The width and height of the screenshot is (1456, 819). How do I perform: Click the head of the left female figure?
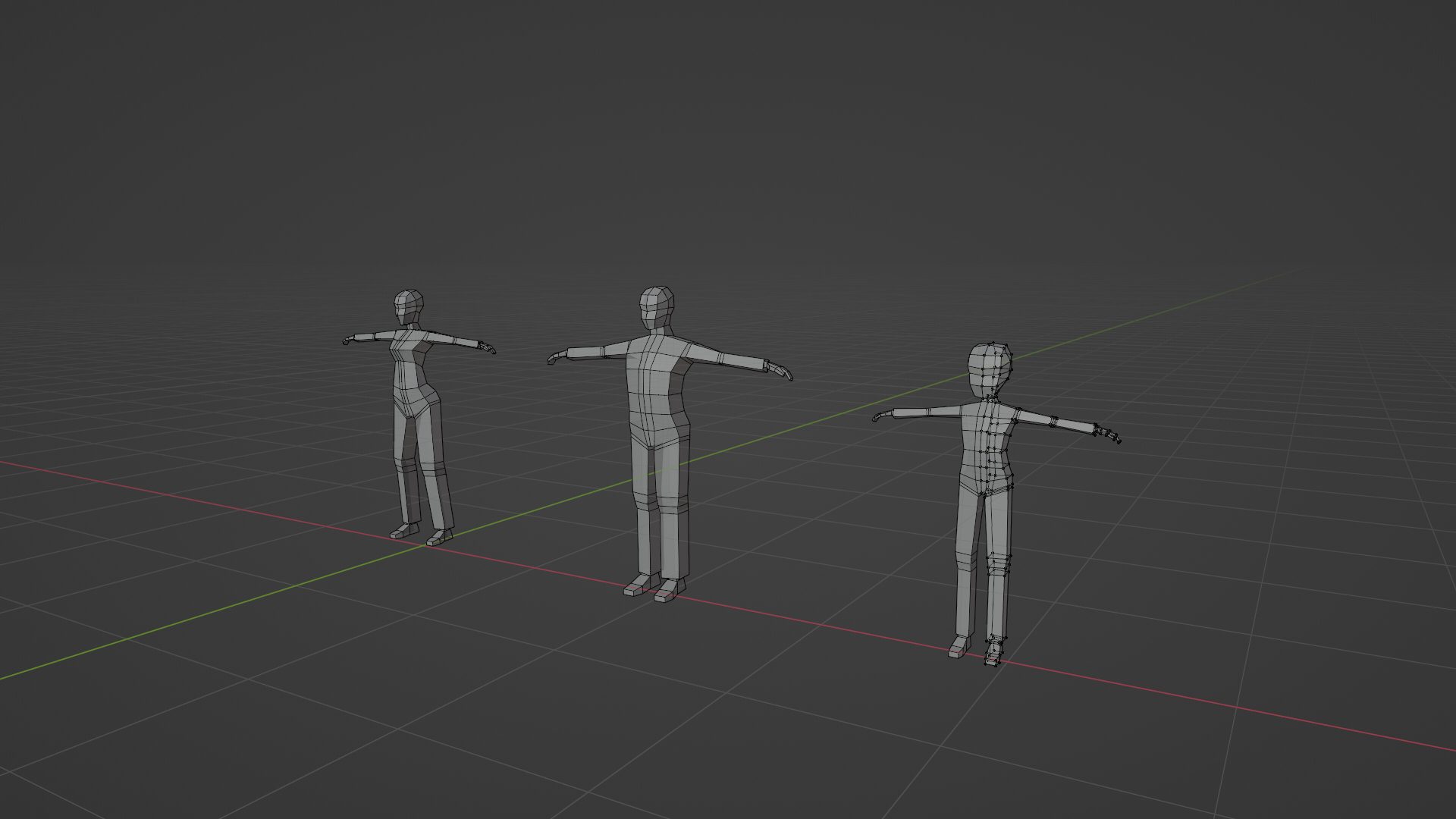(x=408, y=307)
